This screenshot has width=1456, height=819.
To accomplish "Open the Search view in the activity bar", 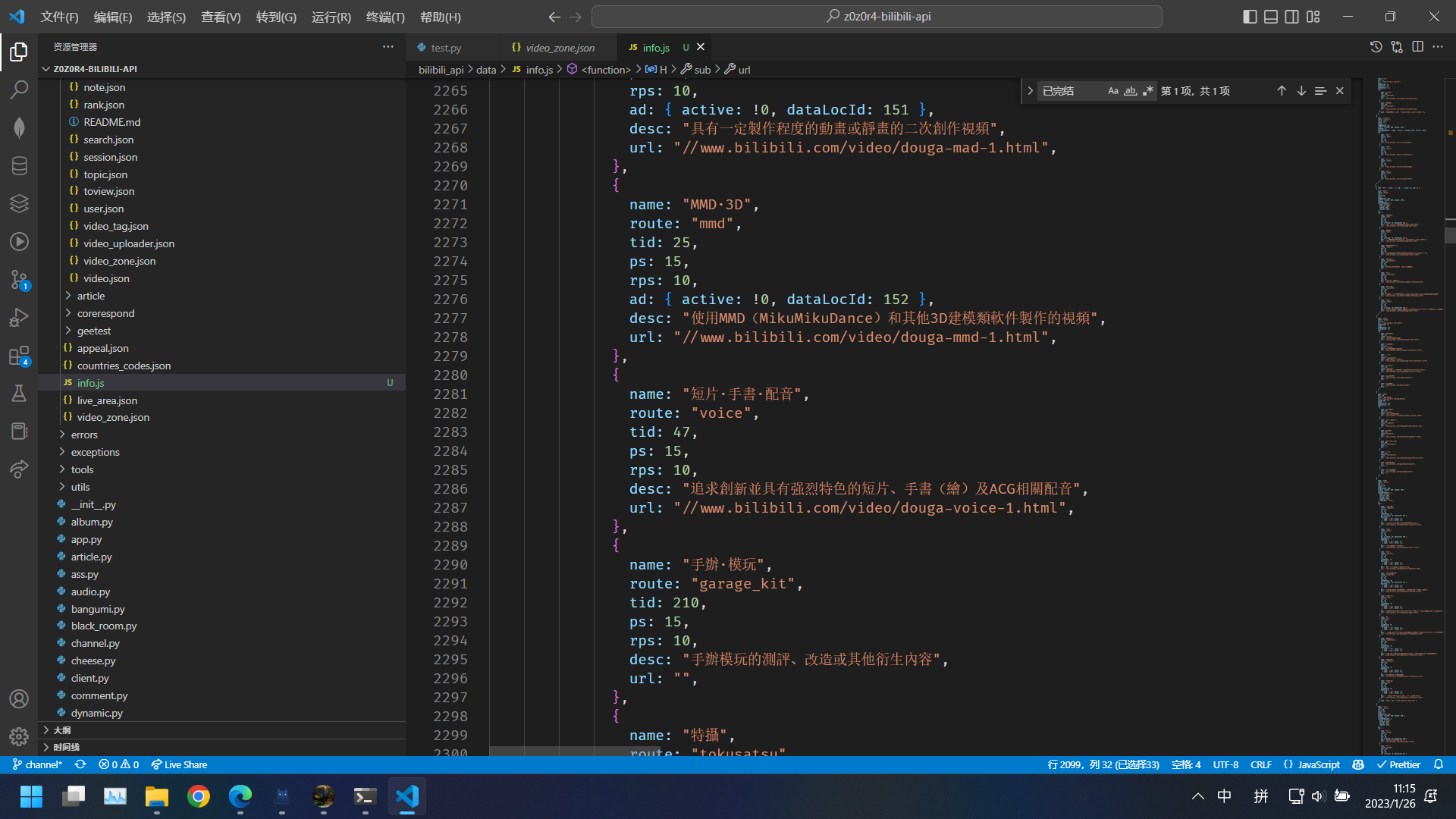I will (x=20, y=89).
